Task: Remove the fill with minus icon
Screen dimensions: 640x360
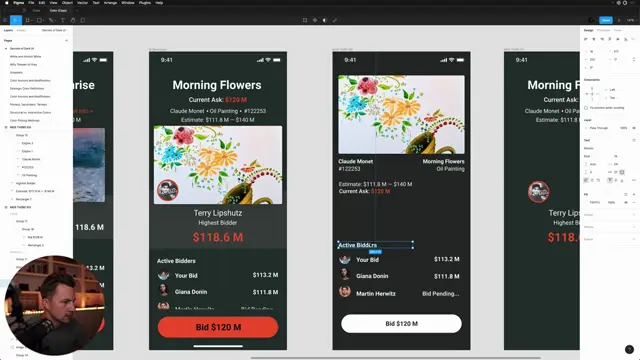Action: (x=634, y=202)
